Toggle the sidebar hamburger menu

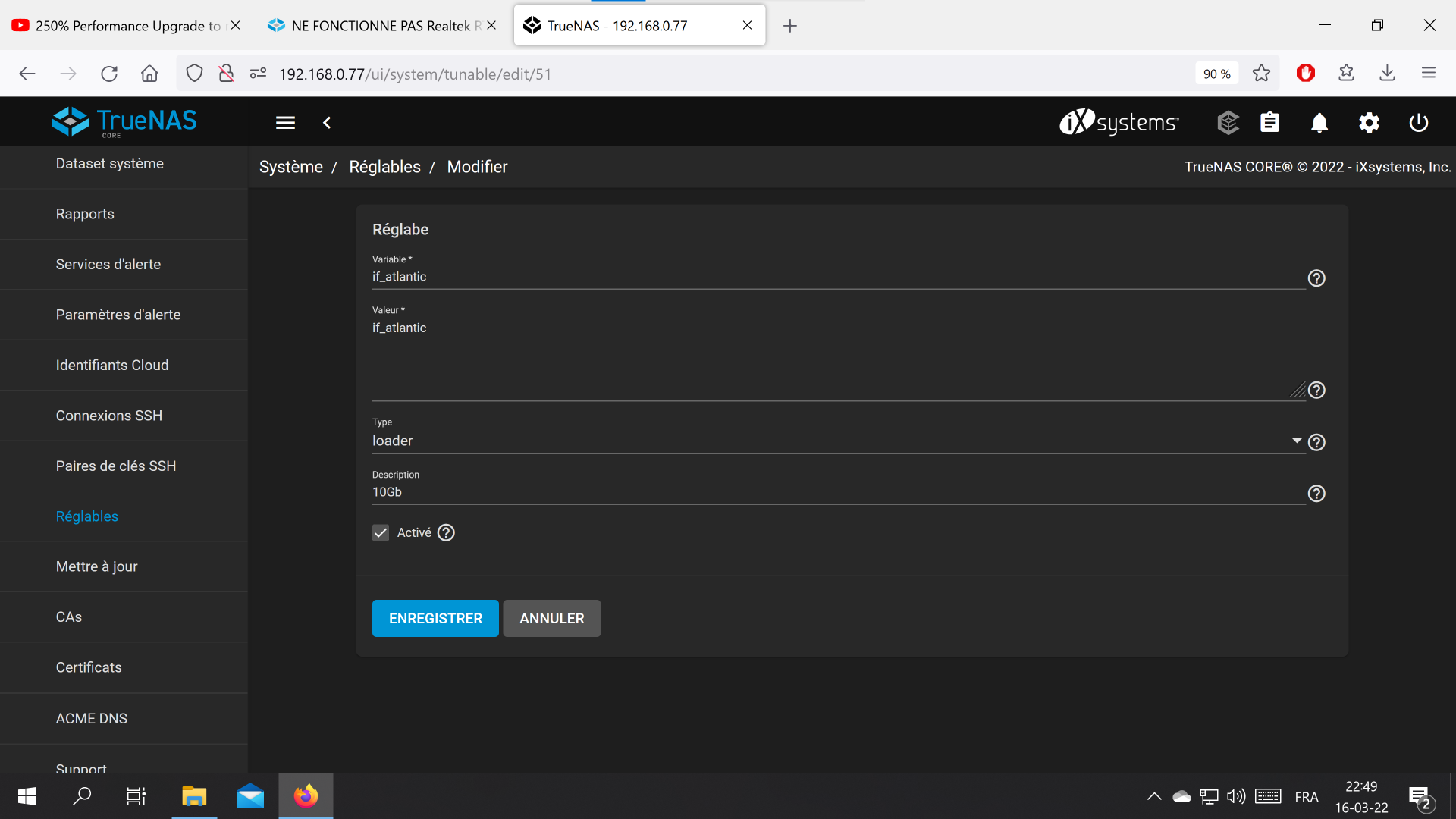(285, 123)
